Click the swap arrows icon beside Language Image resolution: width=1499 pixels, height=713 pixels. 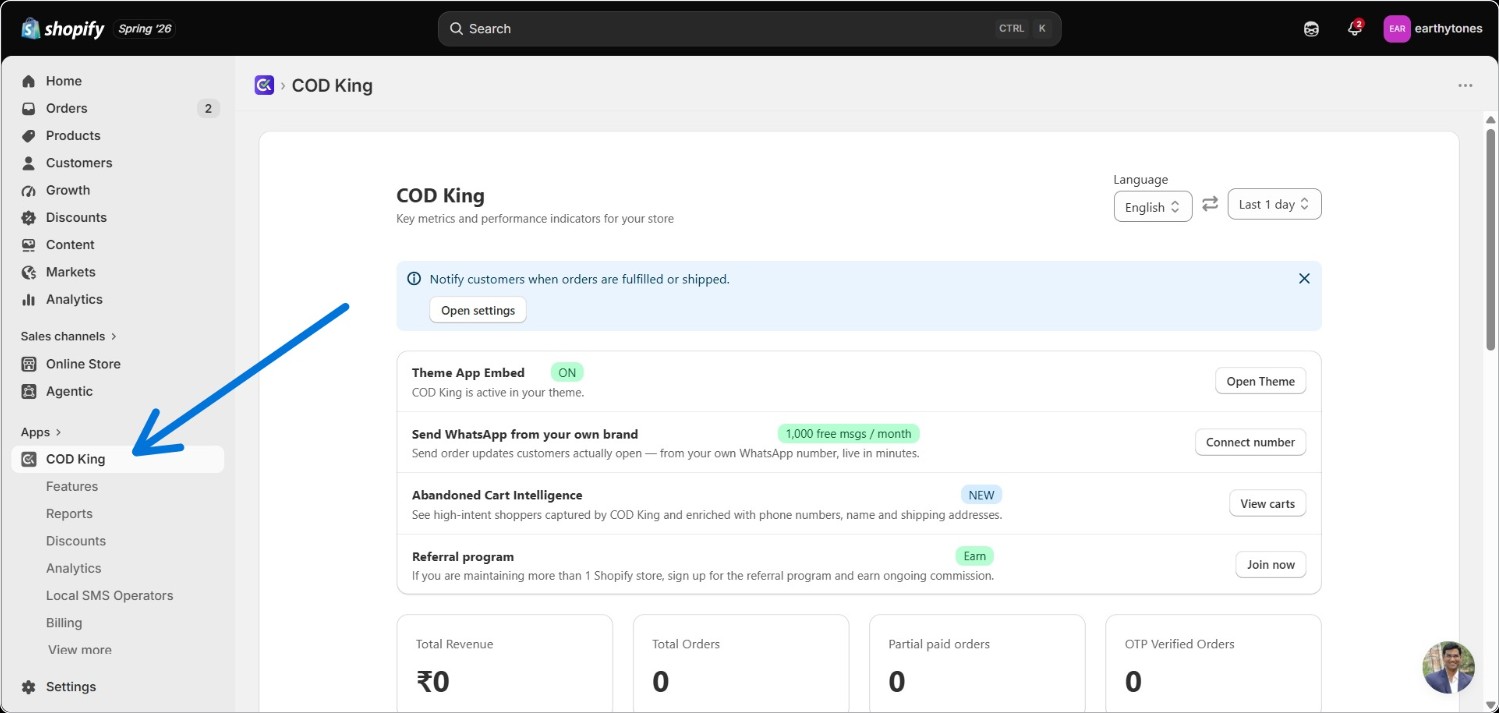1210,204
